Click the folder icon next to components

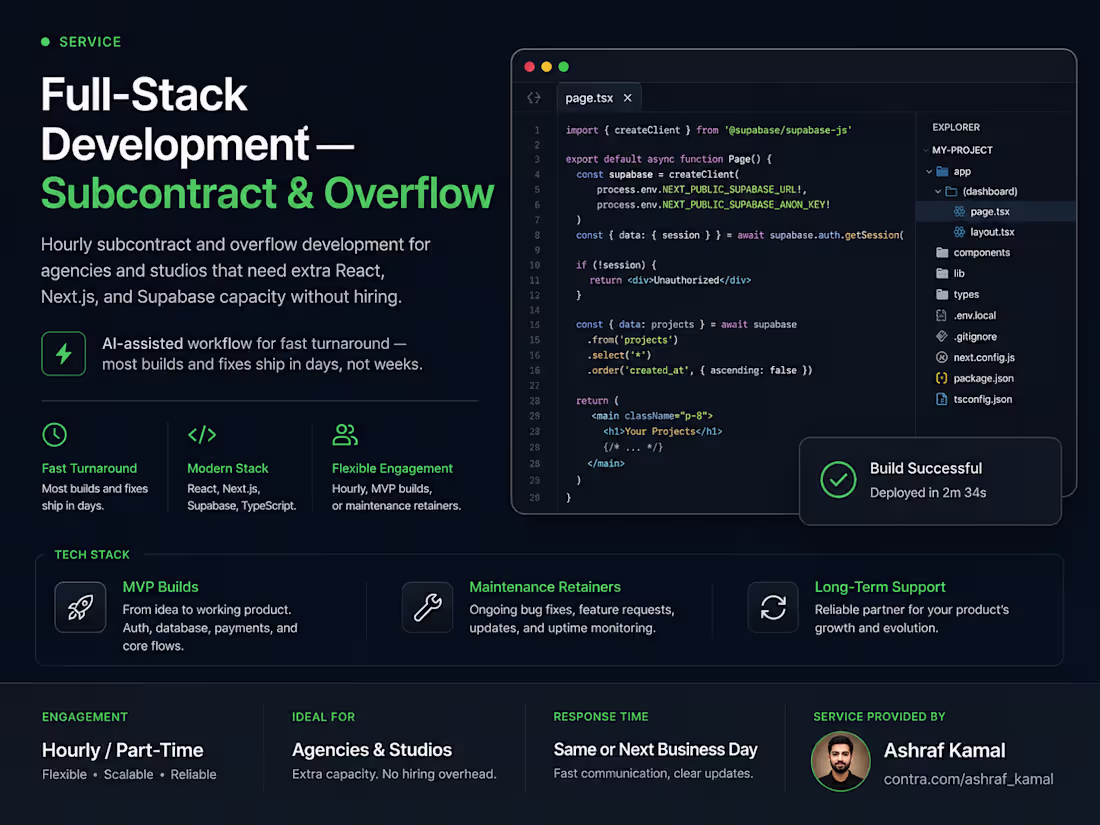point(942,253)
